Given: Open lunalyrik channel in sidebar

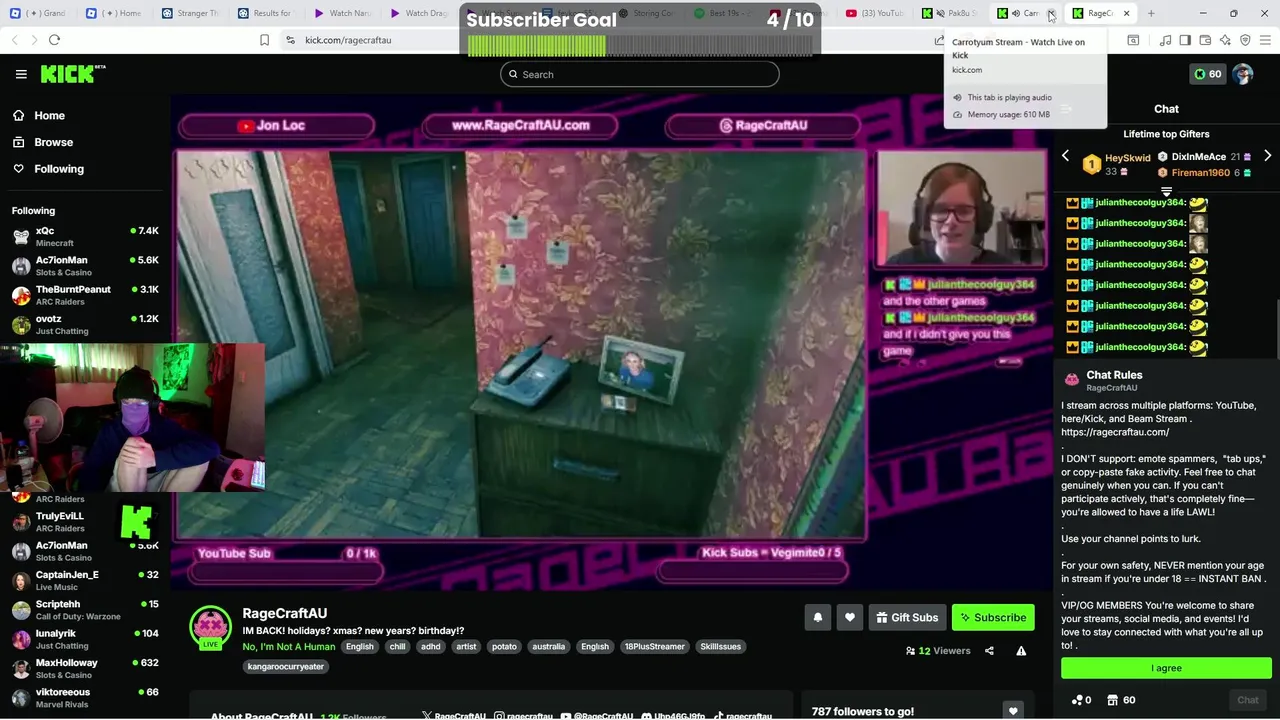Looking at the screenshot, I should [85, 639].
